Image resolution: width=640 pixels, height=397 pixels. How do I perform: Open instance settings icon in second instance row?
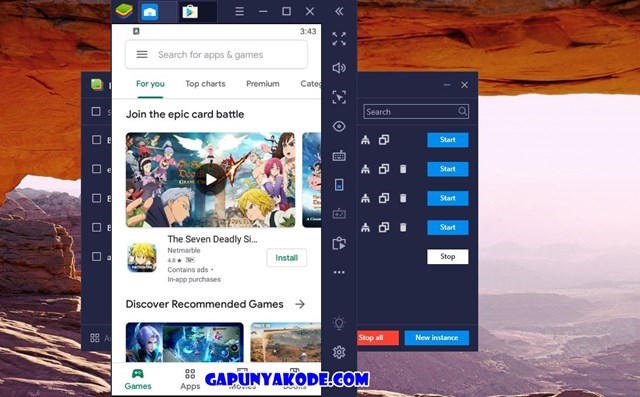pyautogui.click(x=365, y=169)
